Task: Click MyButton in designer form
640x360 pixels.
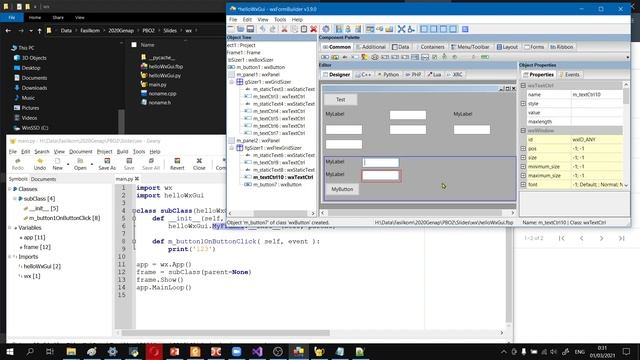Action: click(x=342, y=189)
